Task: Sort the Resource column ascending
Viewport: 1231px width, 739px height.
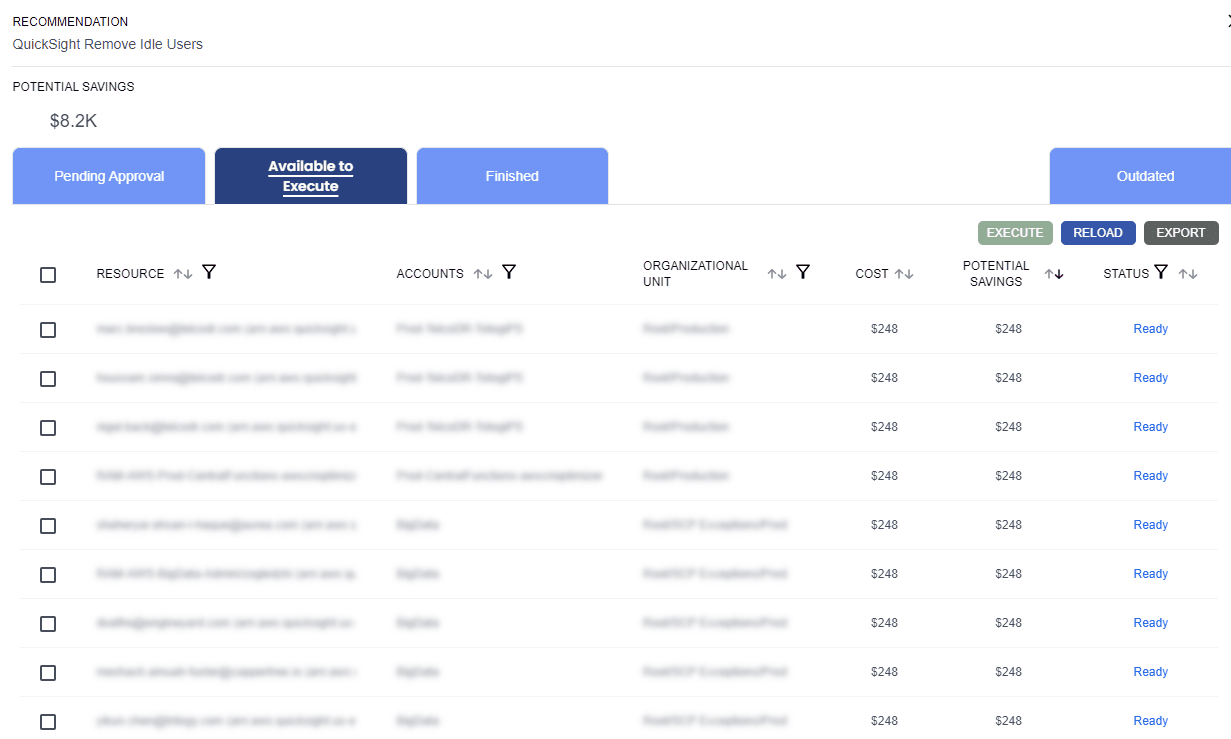Action: 184,271
